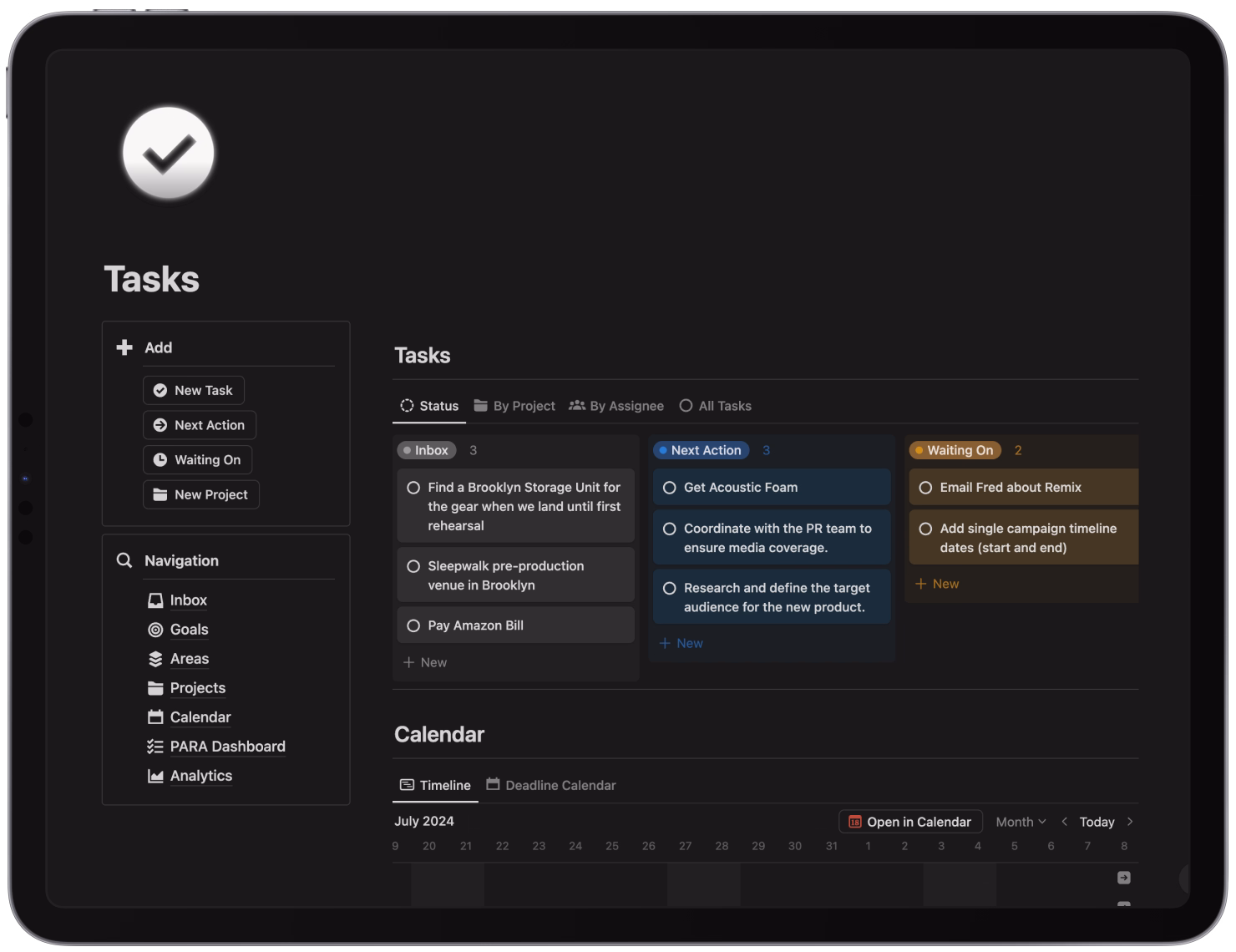Viewport: 1236px width, 952px height.
Task: Select the Timeline tab
Action: click(435, 785)
